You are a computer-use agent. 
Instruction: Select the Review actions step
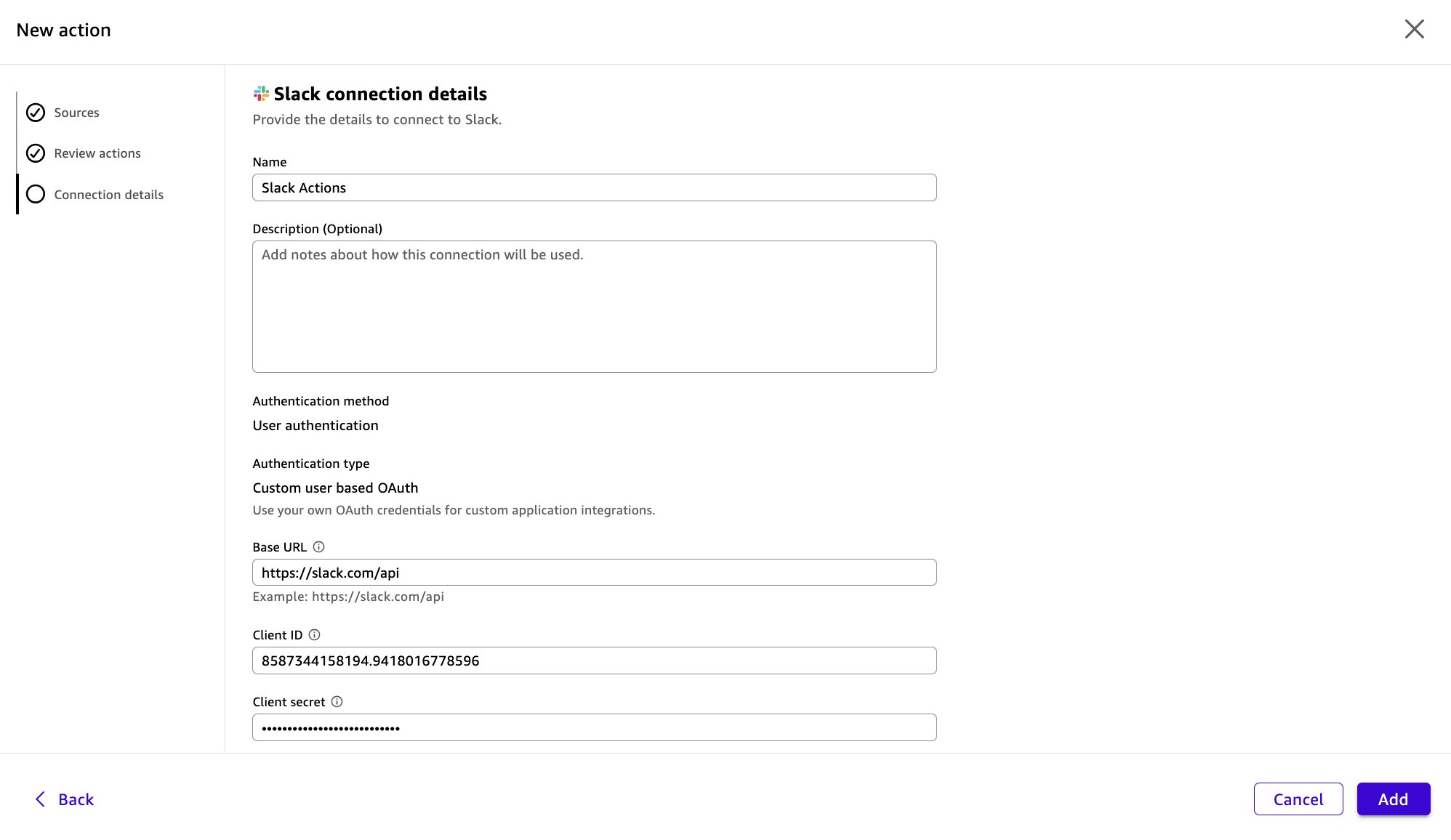[97, 153]
